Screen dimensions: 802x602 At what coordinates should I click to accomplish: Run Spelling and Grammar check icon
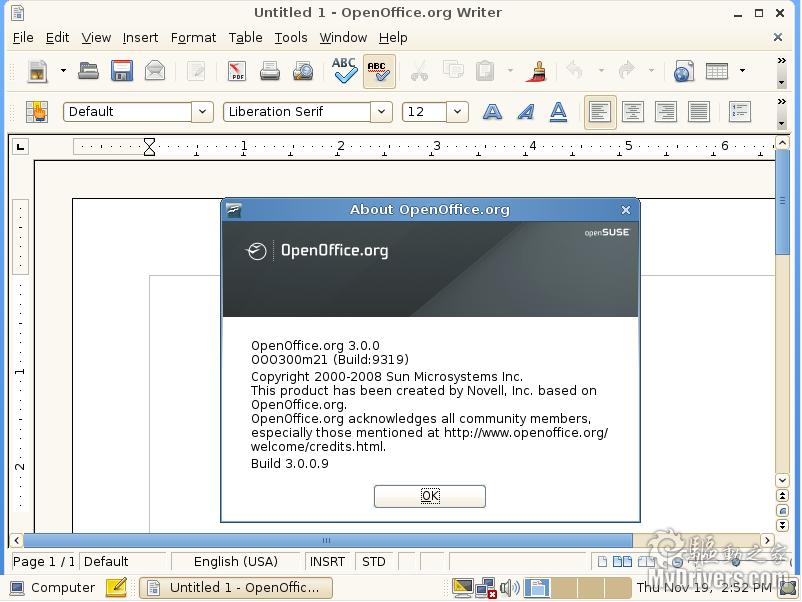tap(344, 70)
